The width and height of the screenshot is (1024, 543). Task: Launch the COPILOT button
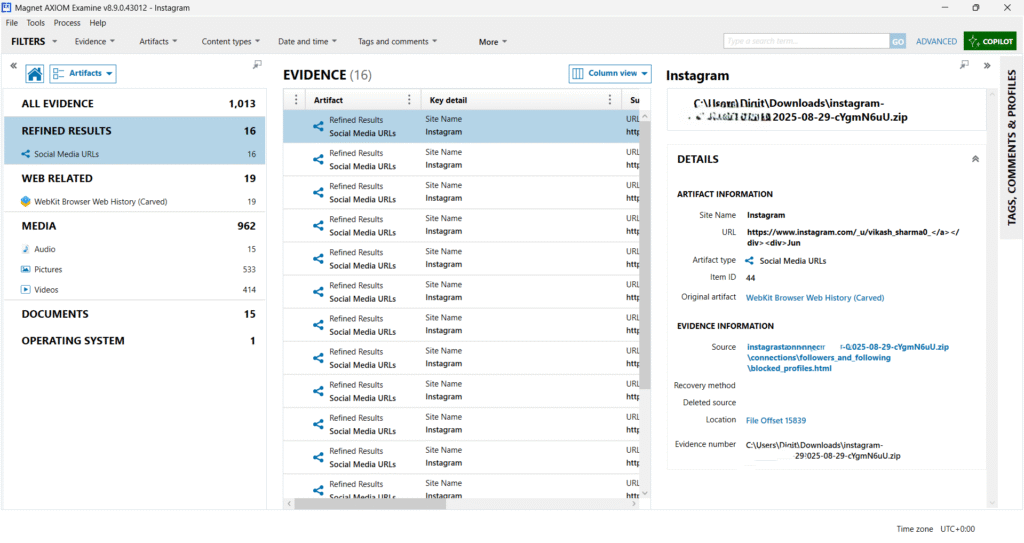[990, 41]
